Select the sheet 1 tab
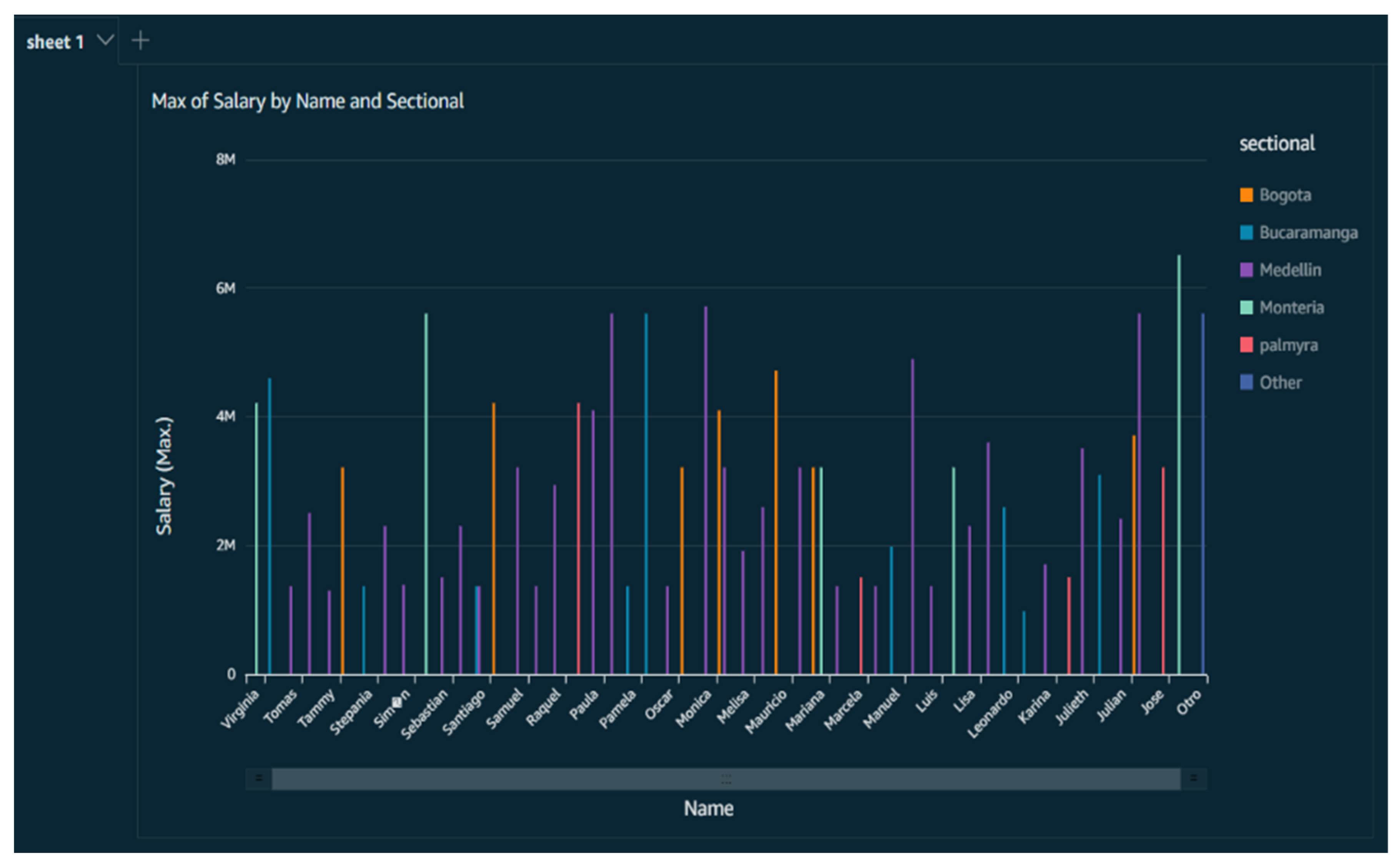Viewport: 1399px width, 868px height. tap(55, 42)
